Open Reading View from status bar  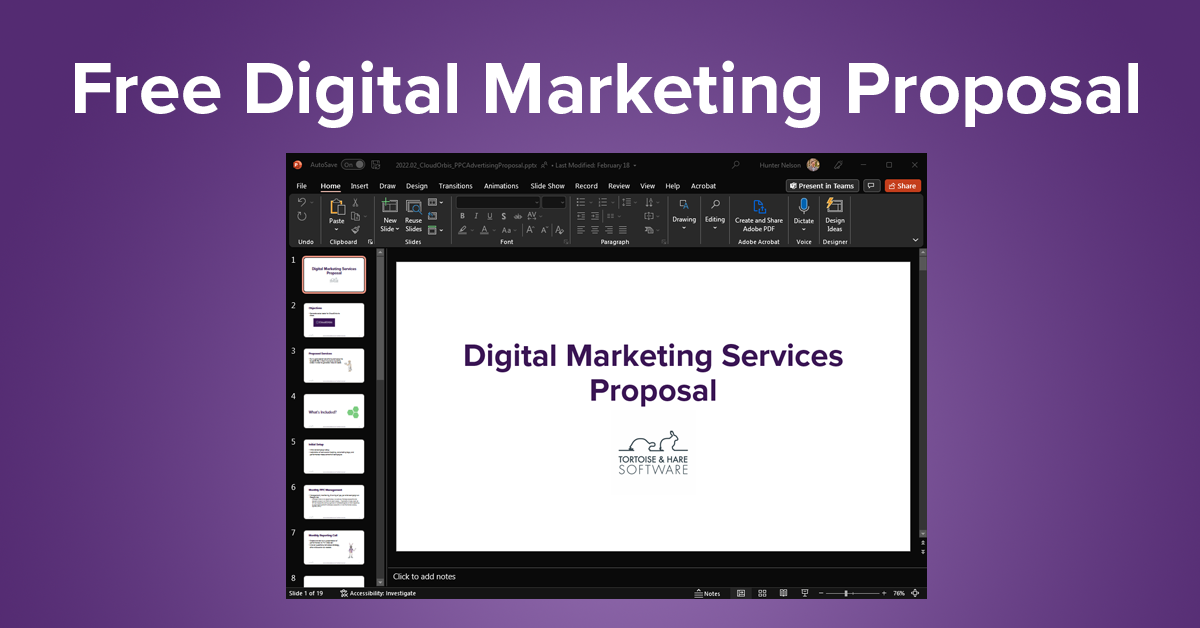pos(784,593)
